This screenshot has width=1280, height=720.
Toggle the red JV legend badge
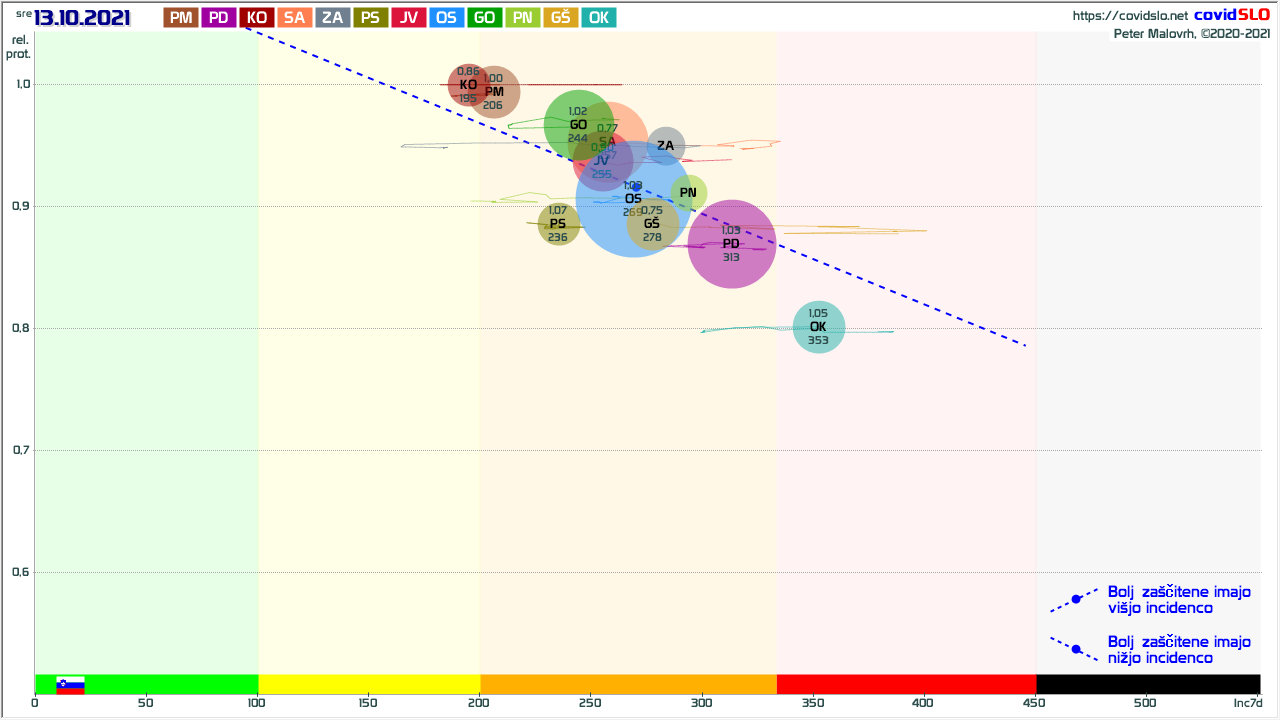point(409,17)
